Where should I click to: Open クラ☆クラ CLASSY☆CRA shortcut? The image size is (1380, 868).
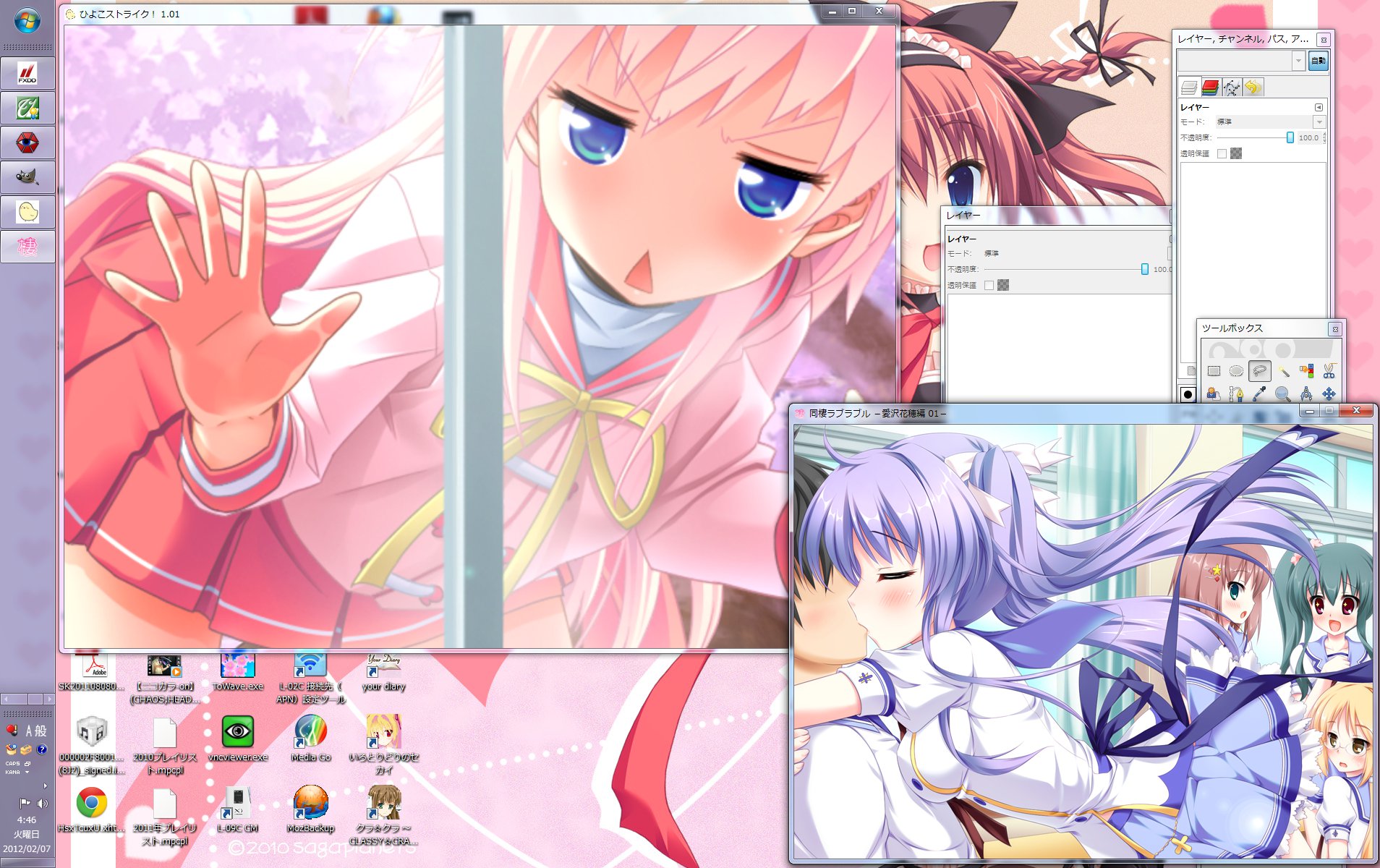point(383,816)
